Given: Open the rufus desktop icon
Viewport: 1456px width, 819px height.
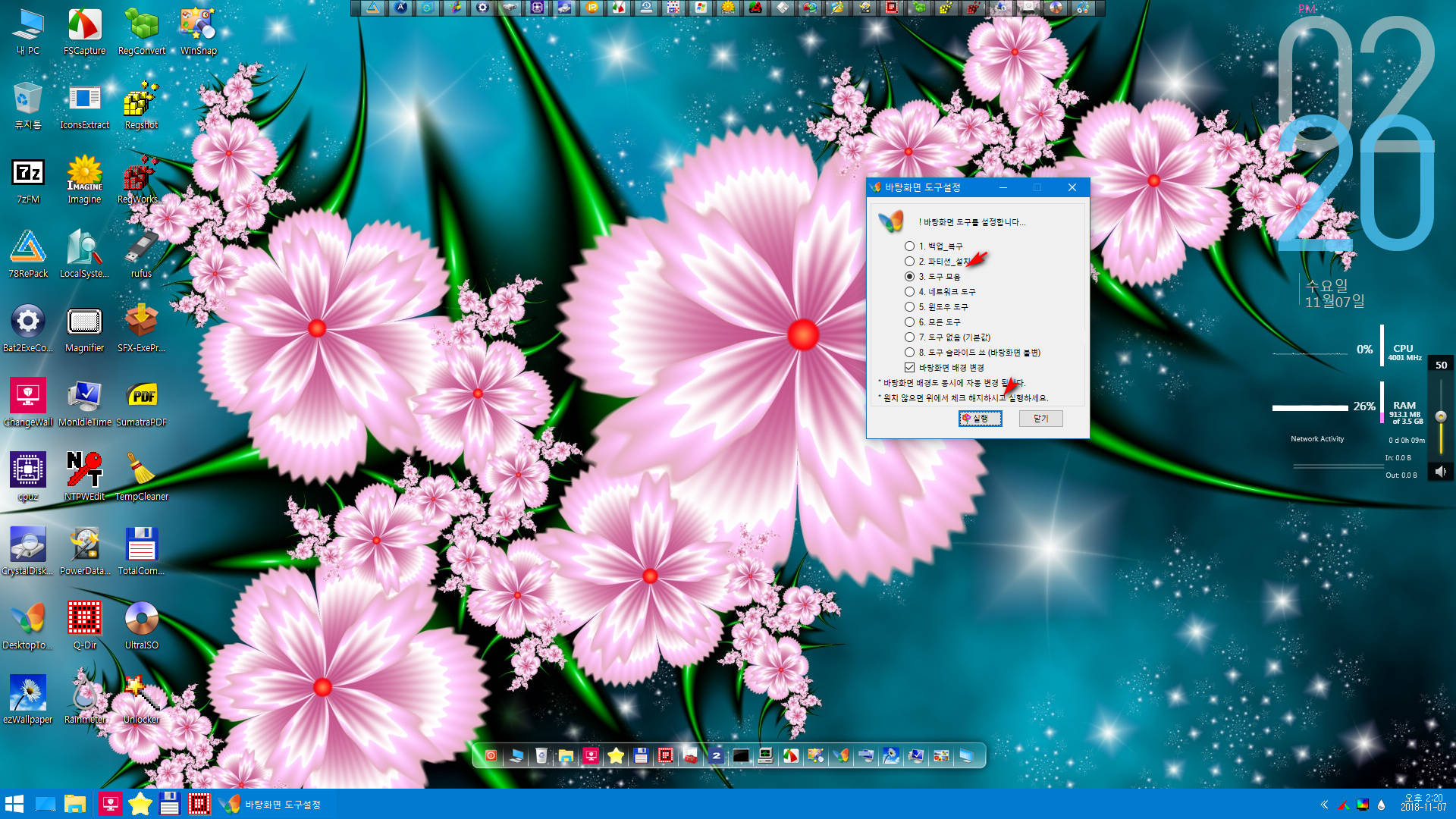Looking at the screenshot, I should pyautogui.click(x=141, y=255).
